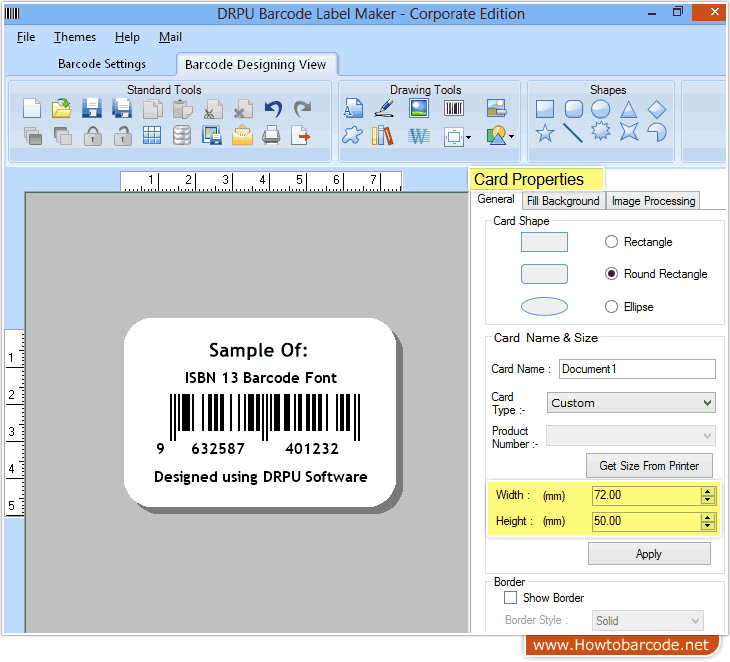The width and height of the screenshot is (730, 662).
Task: Select the Line drawing shape
Action: click(573, 133)
